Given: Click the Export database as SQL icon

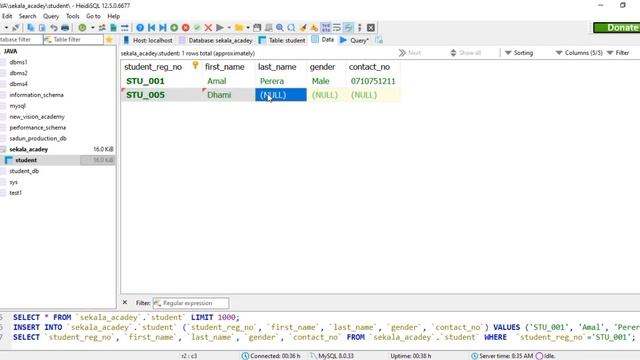Looking at the screenshot, I should click(x=113, y=28).
